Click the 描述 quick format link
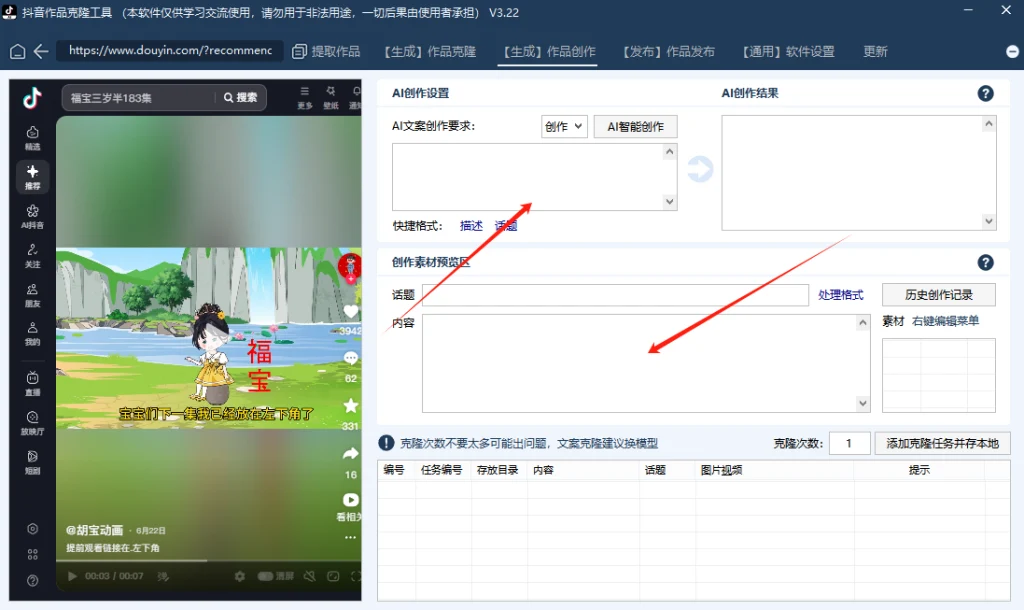 click(x=471, y=226)
